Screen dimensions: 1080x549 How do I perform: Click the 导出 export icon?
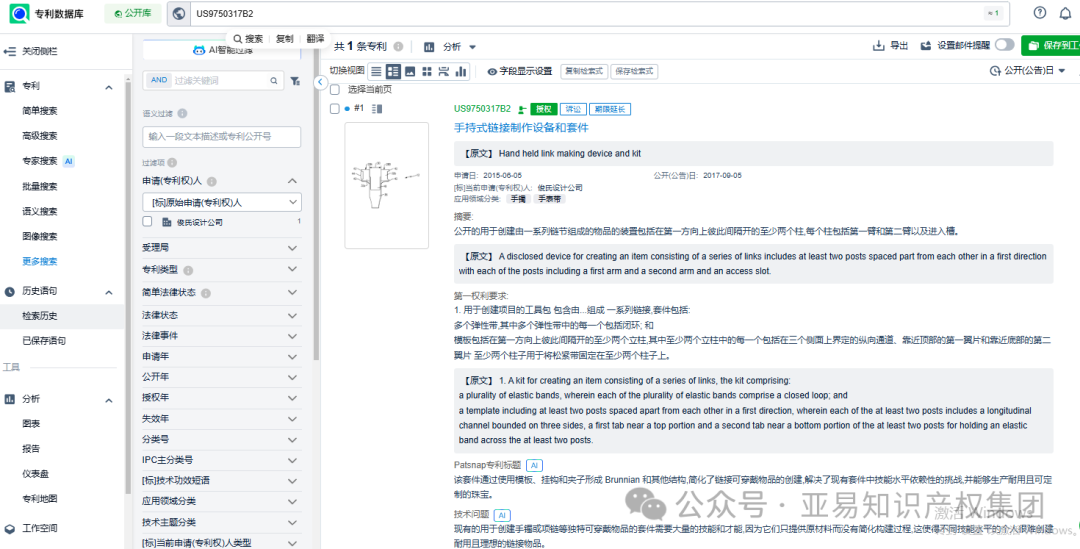[x=878, y=45]
